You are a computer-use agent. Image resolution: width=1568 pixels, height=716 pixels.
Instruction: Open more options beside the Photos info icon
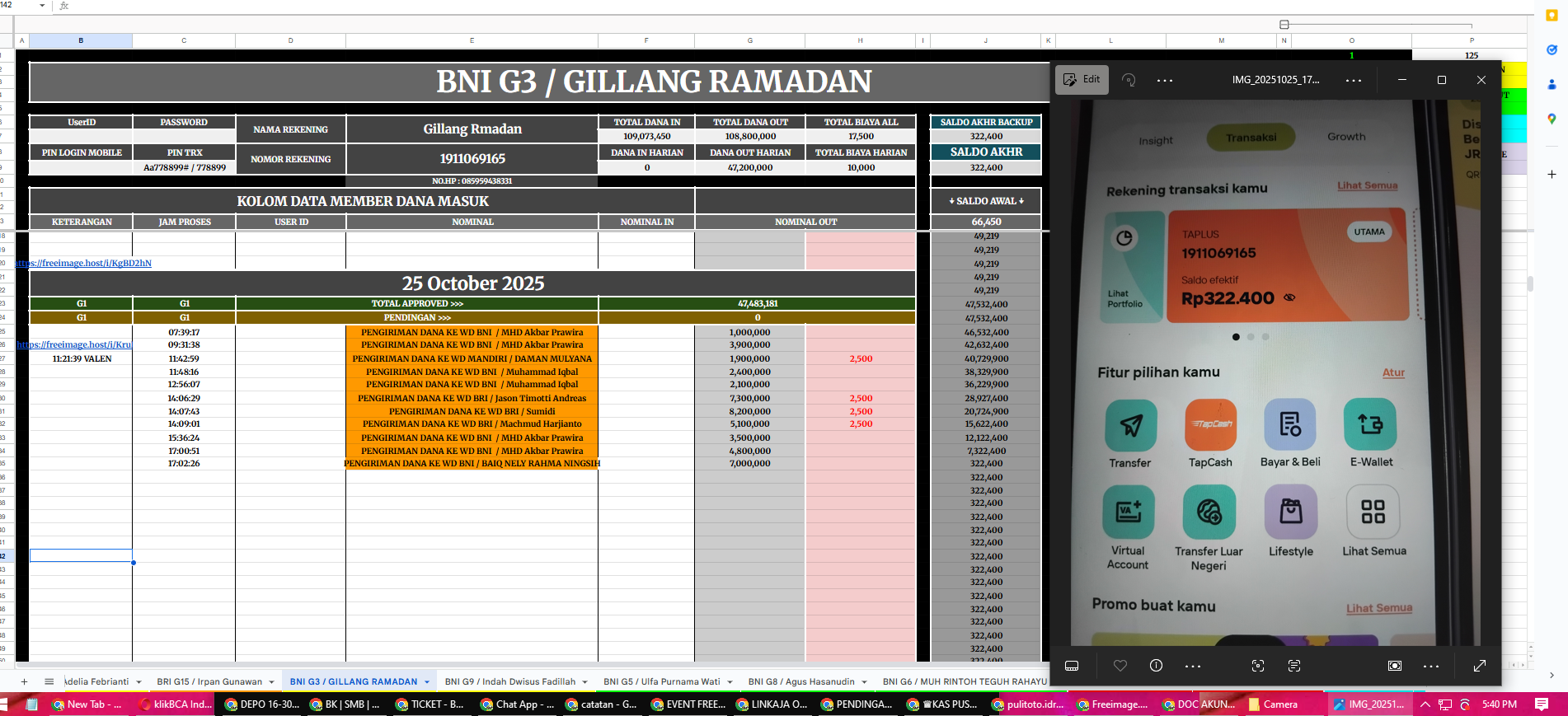[1193, 666]
